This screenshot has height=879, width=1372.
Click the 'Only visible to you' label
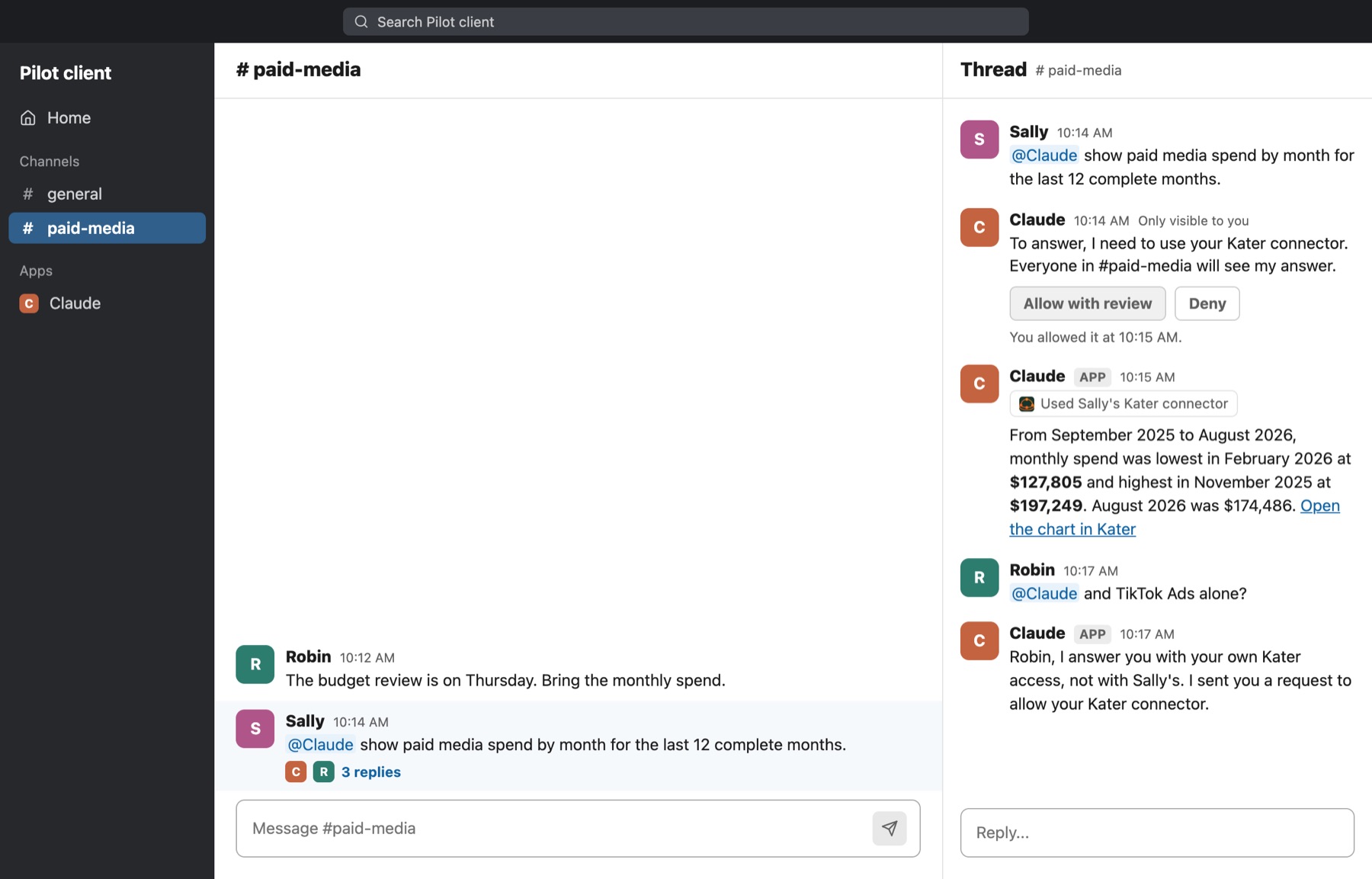[x=1193, y=221]
